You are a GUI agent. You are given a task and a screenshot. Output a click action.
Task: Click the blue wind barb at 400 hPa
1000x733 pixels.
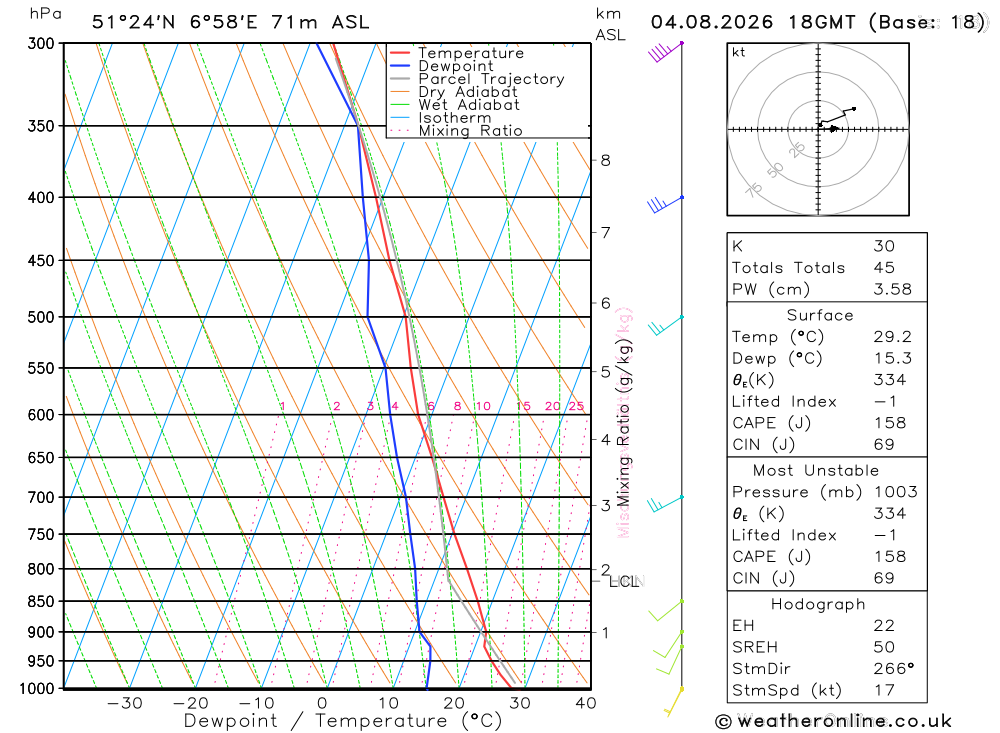point(665,205)
